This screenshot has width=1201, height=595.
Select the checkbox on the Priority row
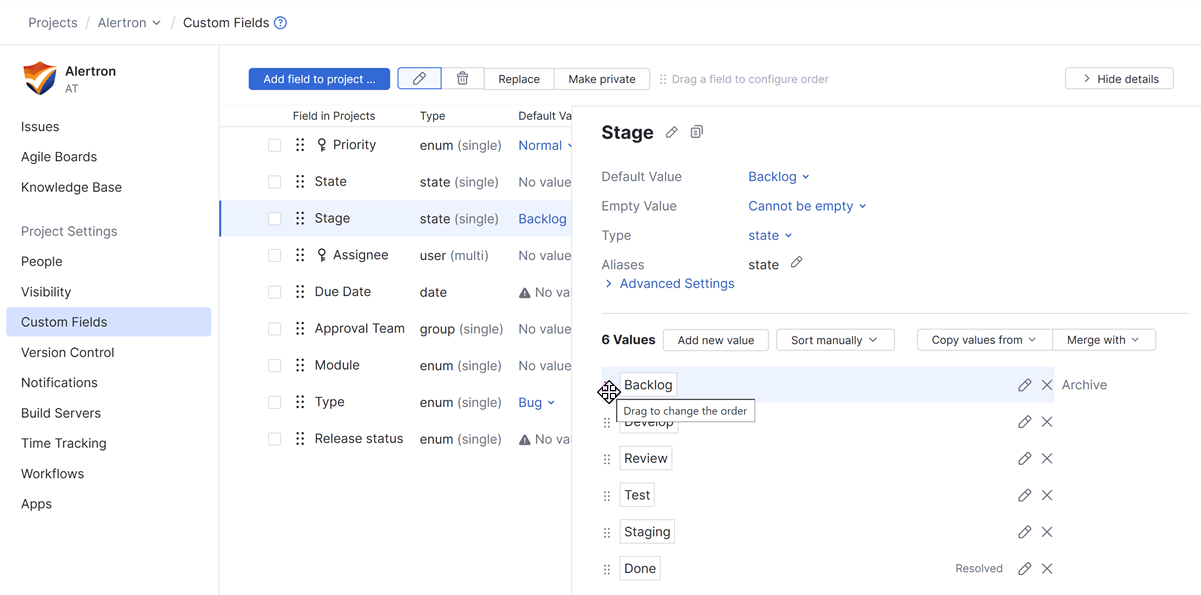coord(275,144)
